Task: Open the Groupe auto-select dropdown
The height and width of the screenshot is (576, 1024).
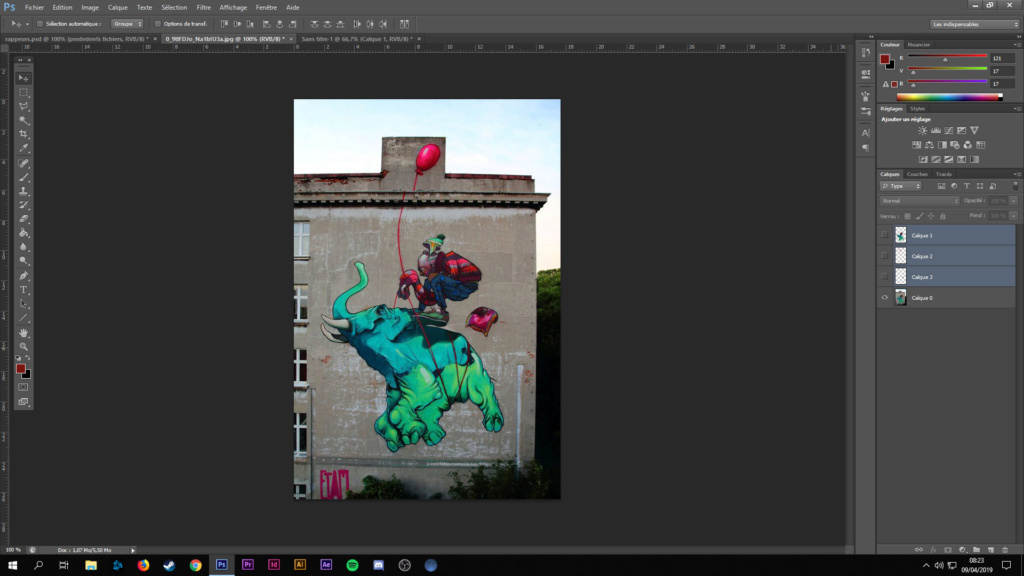Action: pos(127,24)
